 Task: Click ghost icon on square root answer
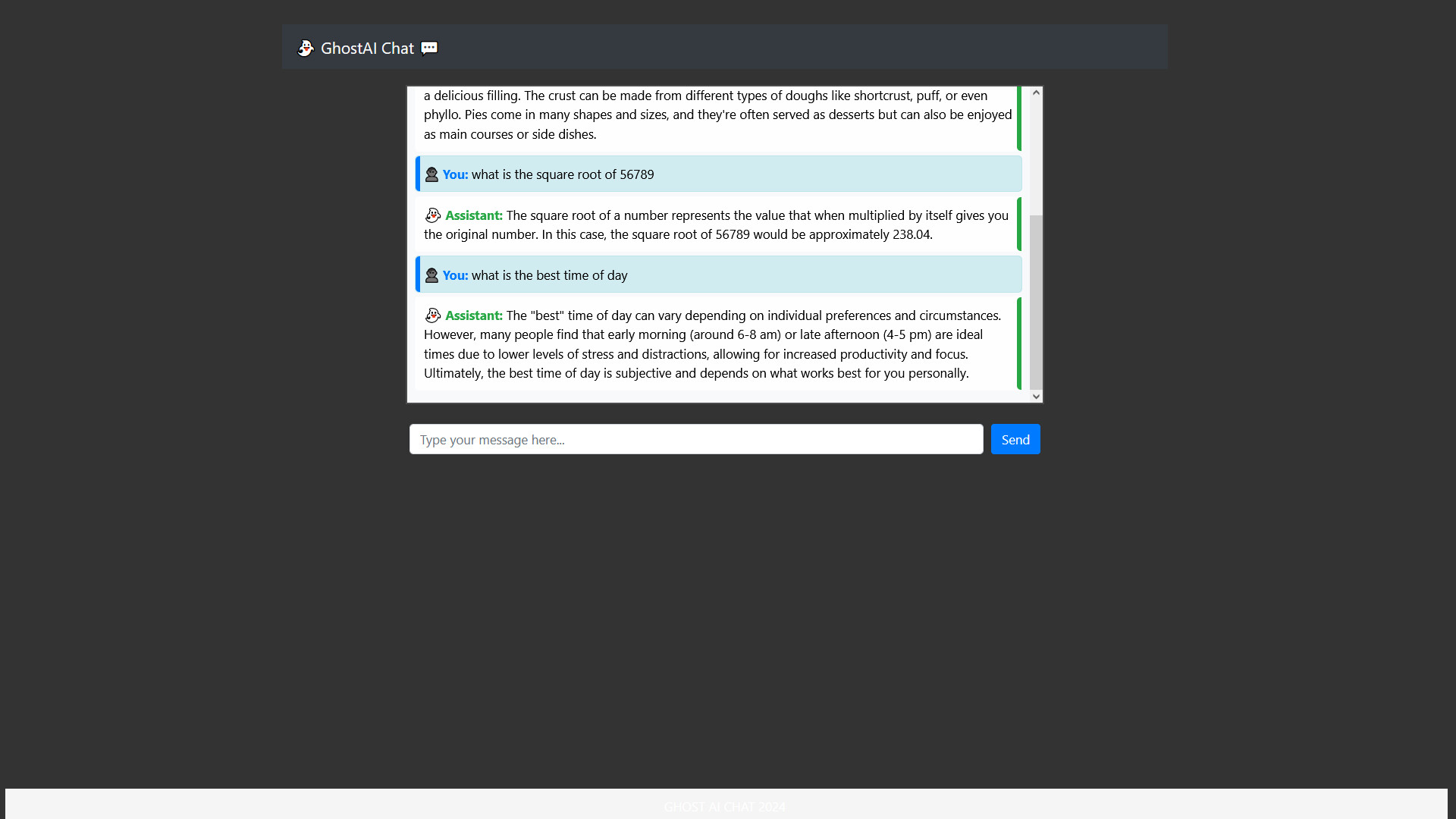(433, 215)
